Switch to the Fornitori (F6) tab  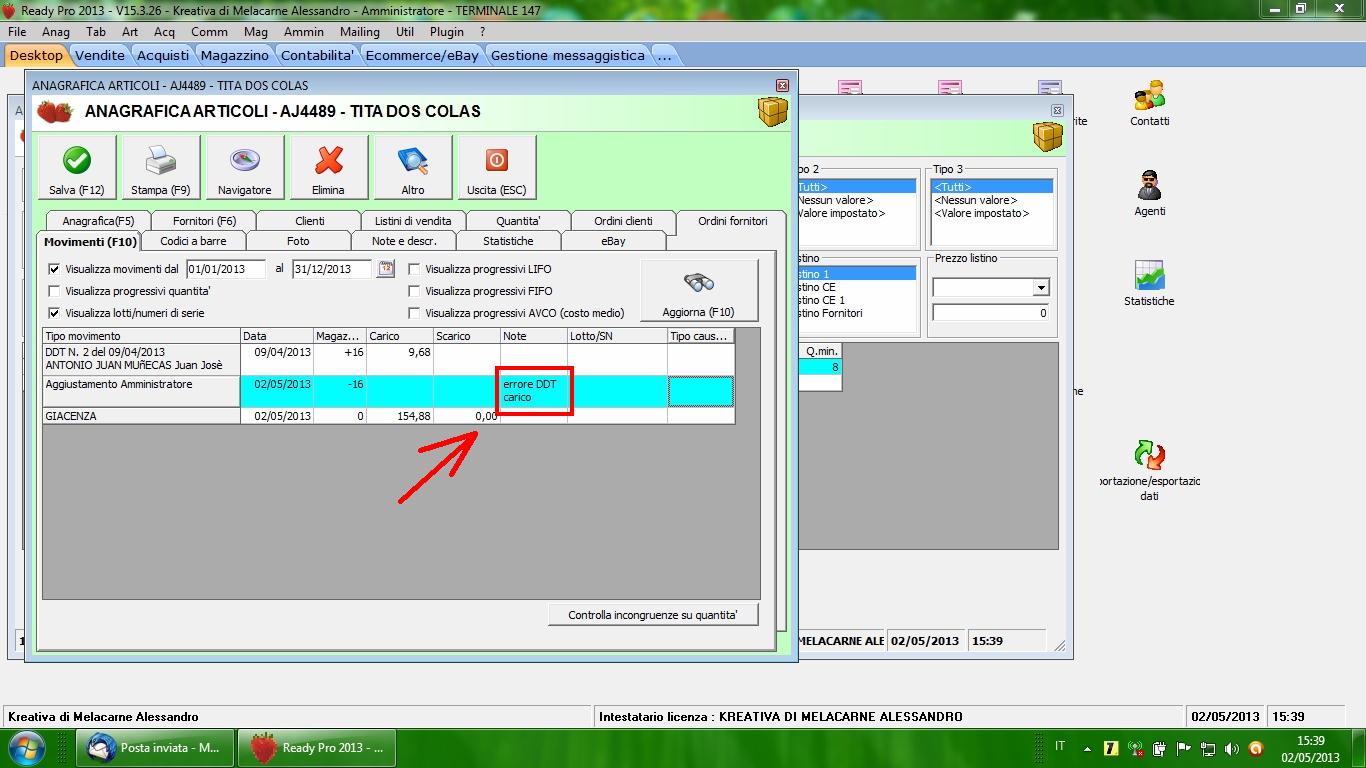[x=205, y=221]
